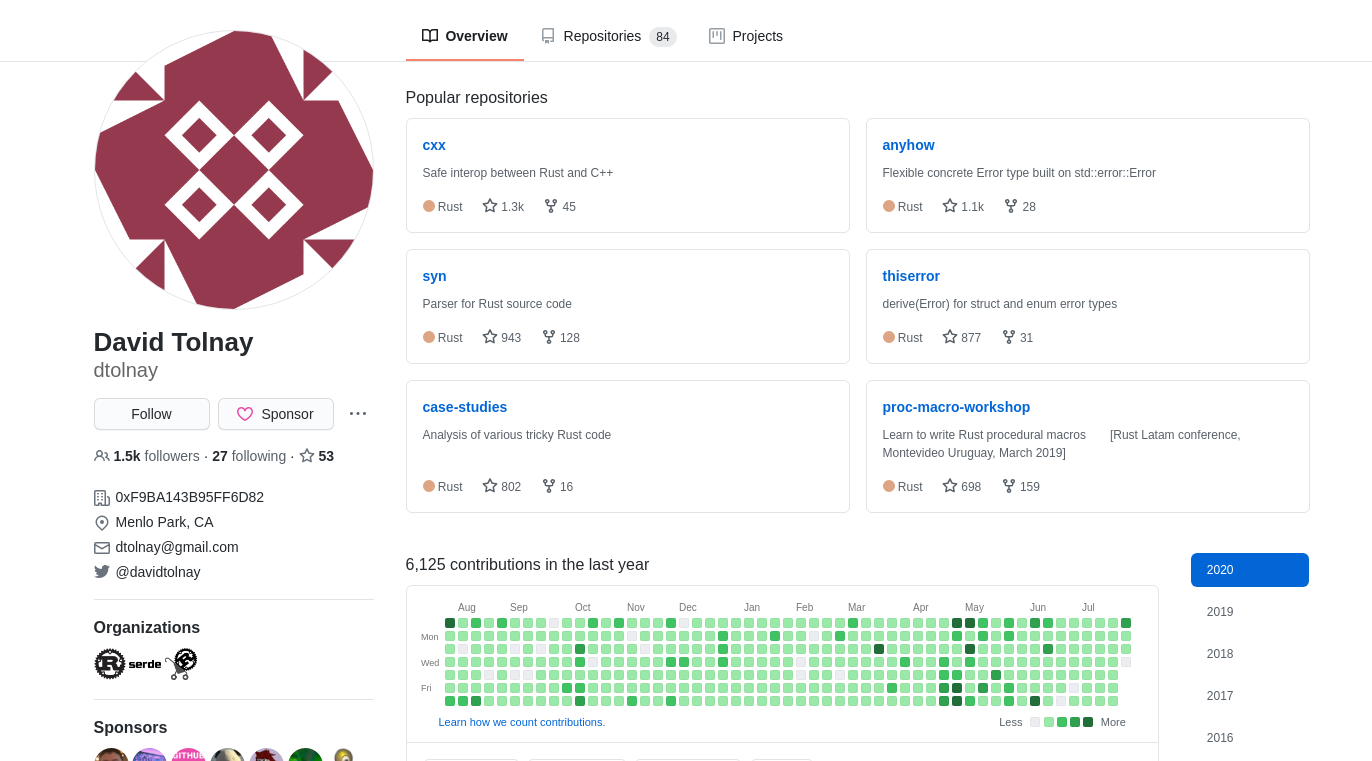This screenshot has width=1372, height=761.
Task: Open the three-dot more options menu
Action: tap(358, 414)
